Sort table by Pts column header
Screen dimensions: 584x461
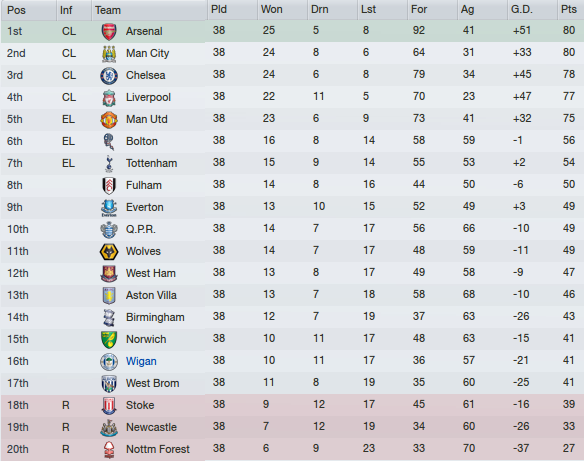[x=571, y=10]
